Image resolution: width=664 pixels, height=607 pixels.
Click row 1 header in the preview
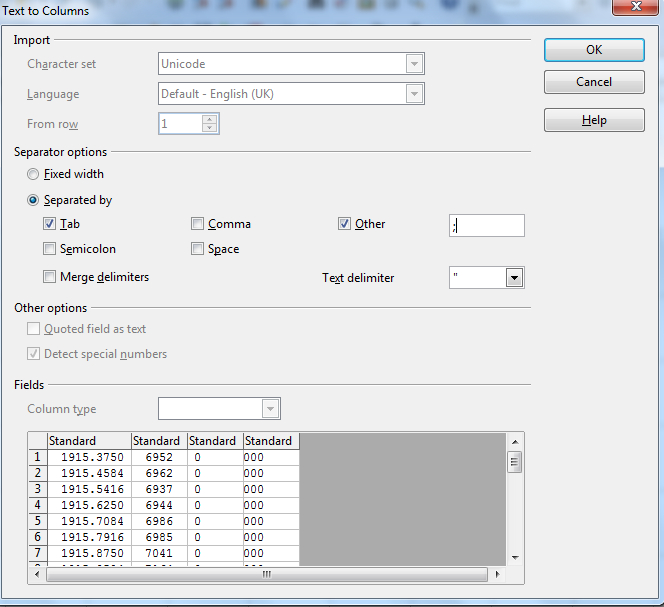coord(37,457)
